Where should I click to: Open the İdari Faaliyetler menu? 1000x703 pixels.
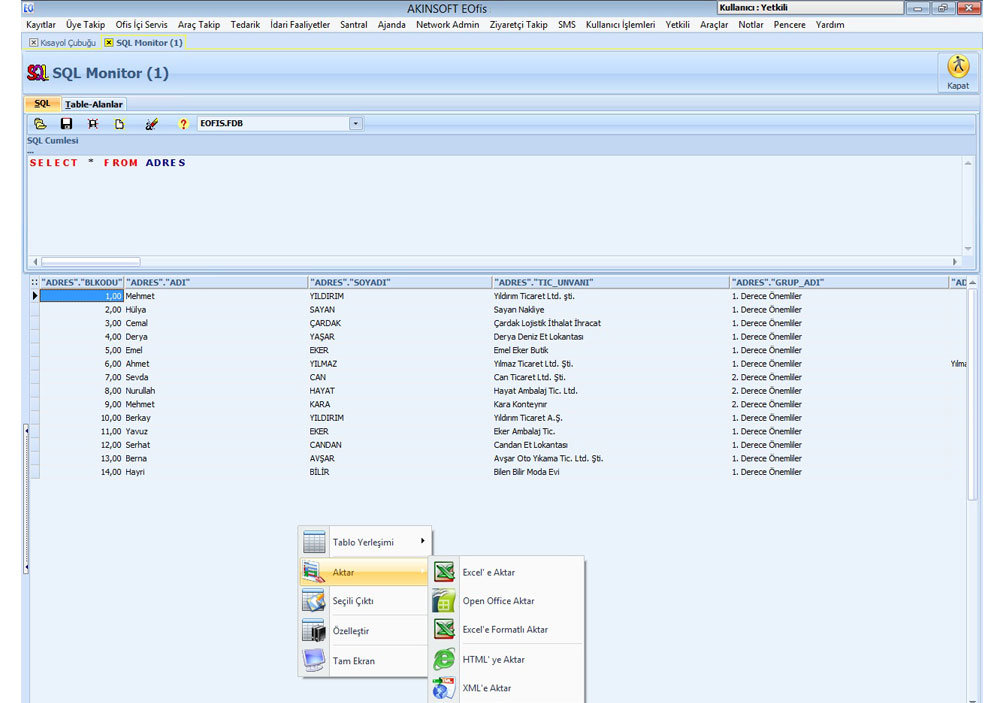point(300,25)
